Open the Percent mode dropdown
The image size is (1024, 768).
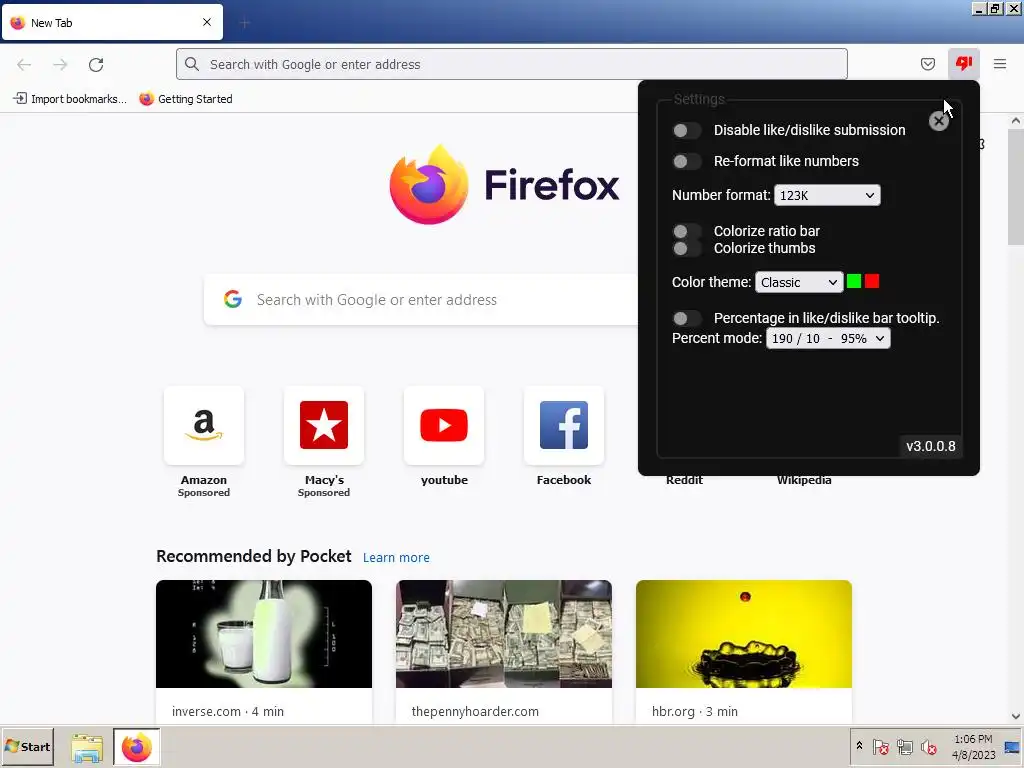(x=827, y=338)
